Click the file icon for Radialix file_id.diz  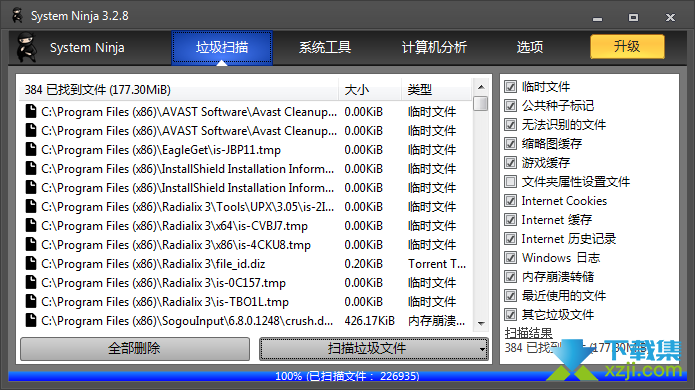[x=31, y=263]
